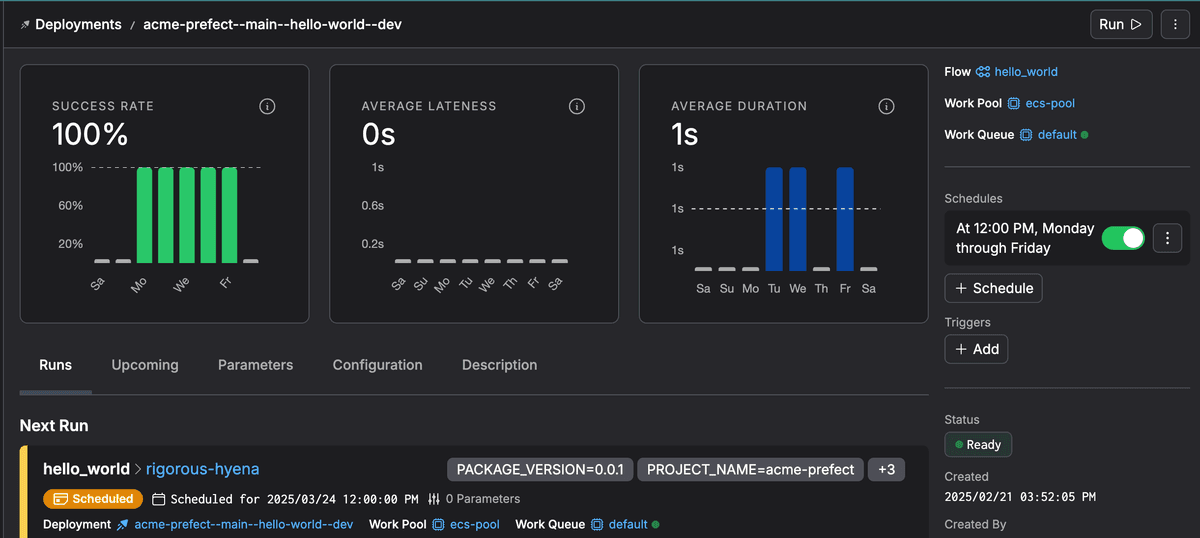Switch to the Configuration tab
The width and height of the screenshot is (1200, 538).
[x=378, y=365]
